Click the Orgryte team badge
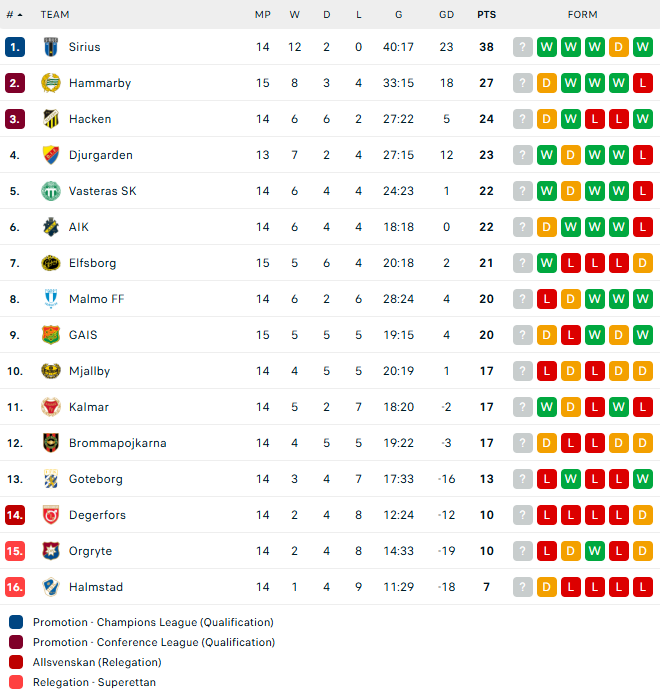The width and height of the screenshot is (660, 698). (x=51, y=551)
